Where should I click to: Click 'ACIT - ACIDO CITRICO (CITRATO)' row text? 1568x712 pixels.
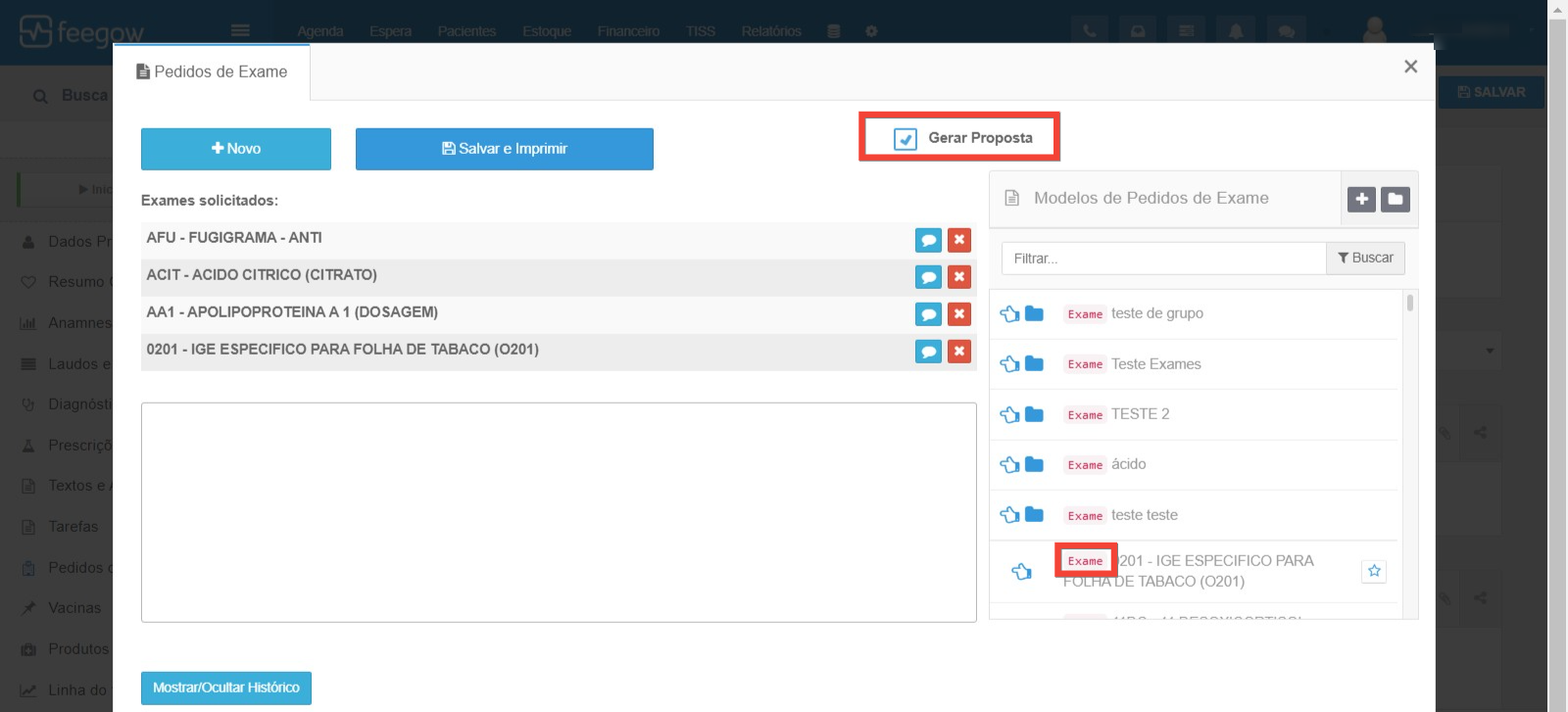click(262, 275)
